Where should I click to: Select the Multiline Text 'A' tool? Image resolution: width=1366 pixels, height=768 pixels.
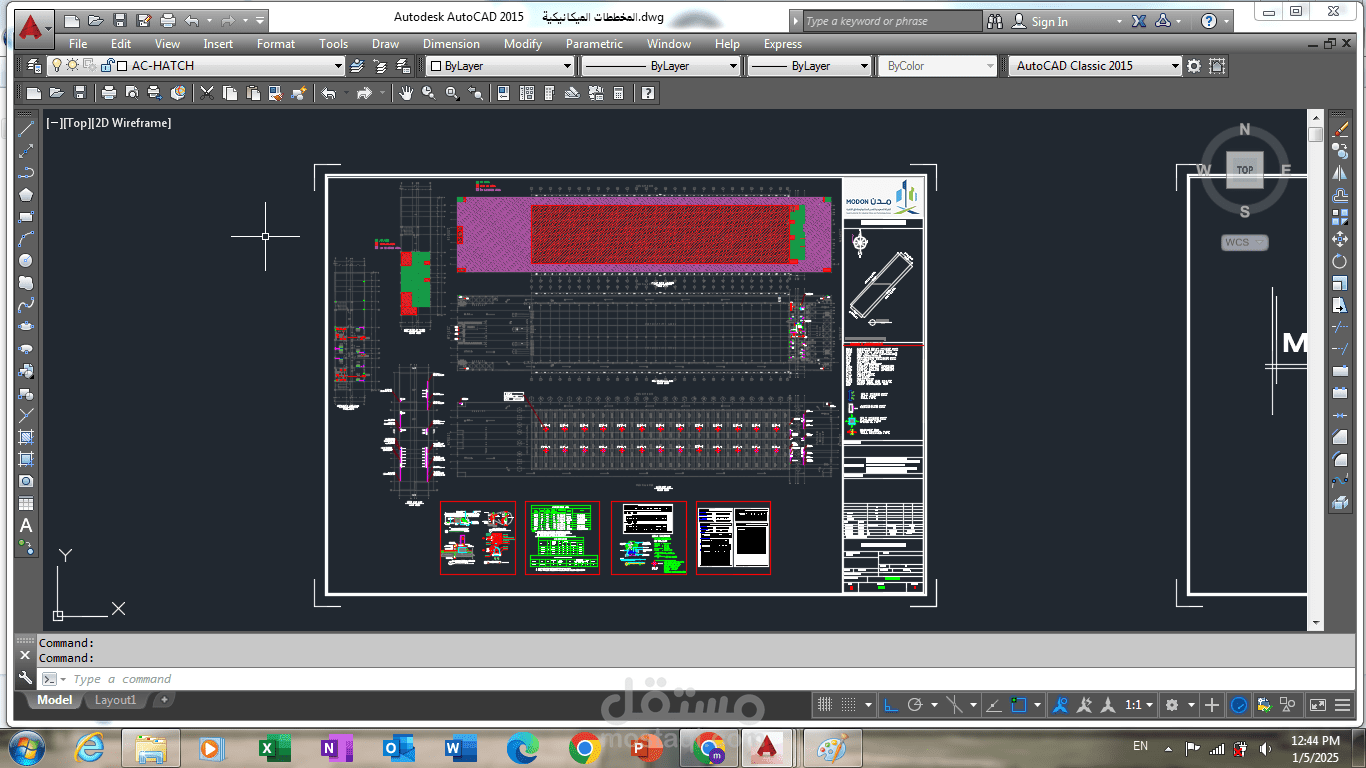point(26,525)
